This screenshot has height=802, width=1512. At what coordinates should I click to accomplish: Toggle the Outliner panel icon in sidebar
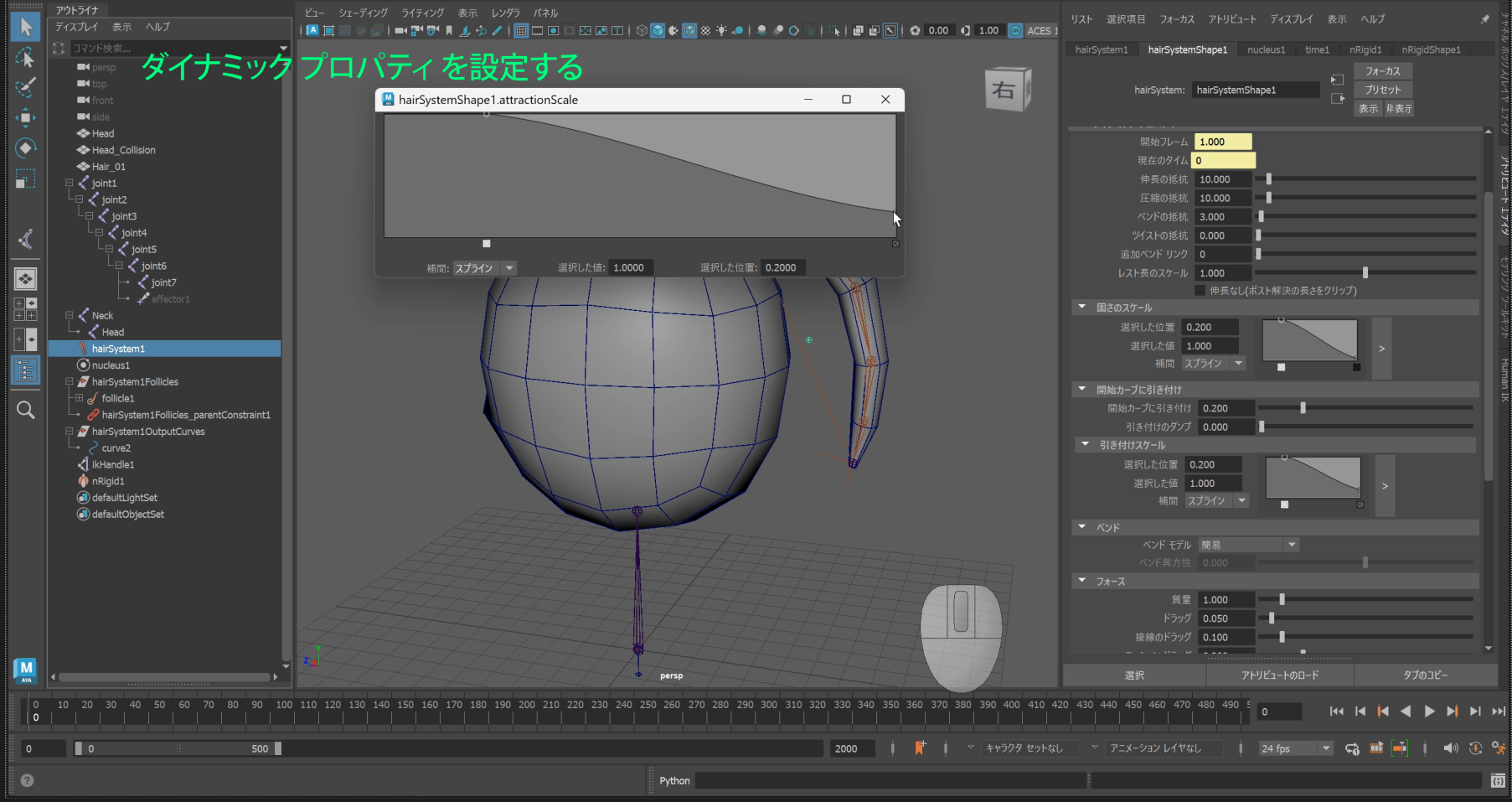(25, 370)
